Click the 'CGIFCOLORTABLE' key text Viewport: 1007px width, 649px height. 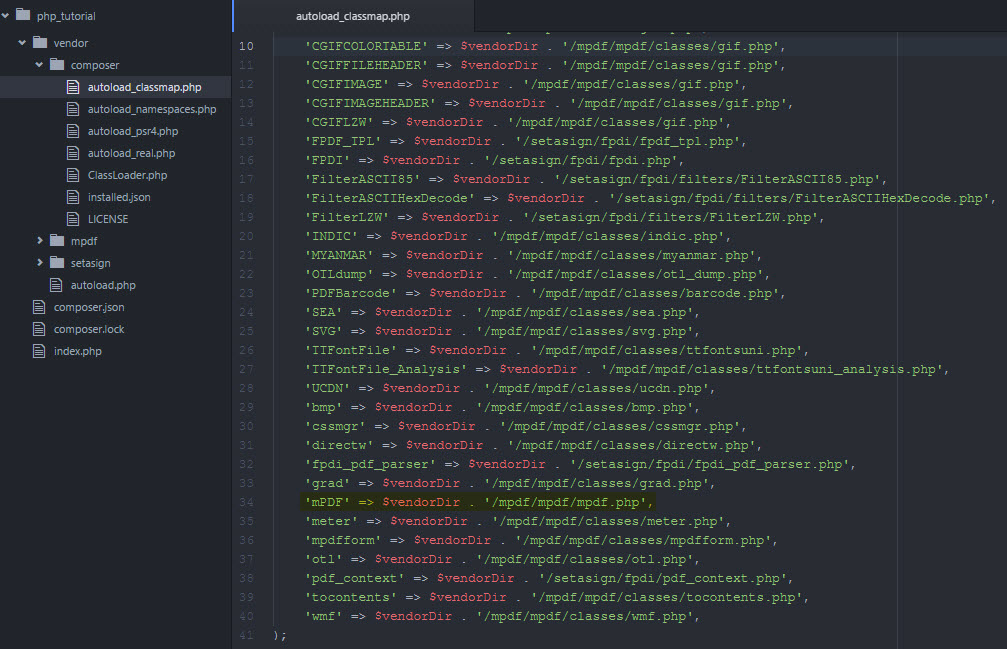pyautogui.click(x=366, y=46)
